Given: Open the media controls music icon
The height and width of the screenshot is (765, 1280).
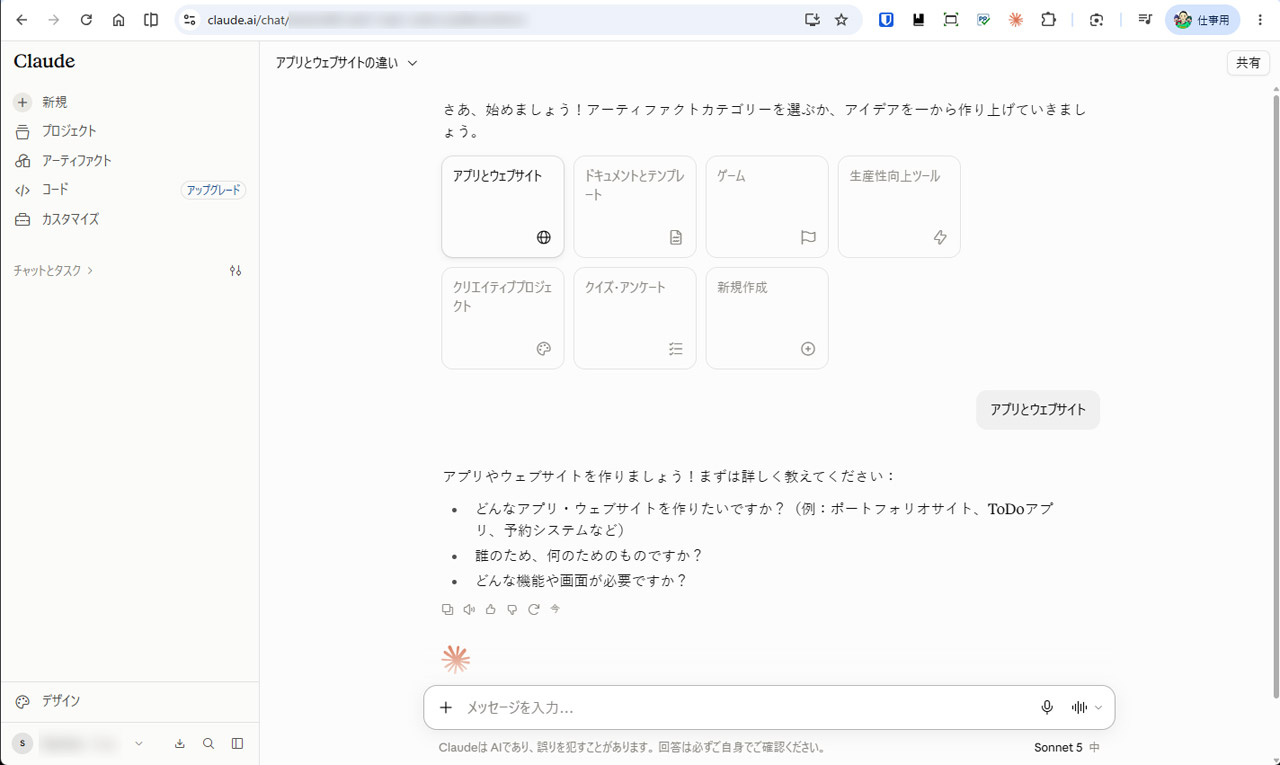Looking at the screenshot, I should pyautogui.click(x=1145, y=20).
